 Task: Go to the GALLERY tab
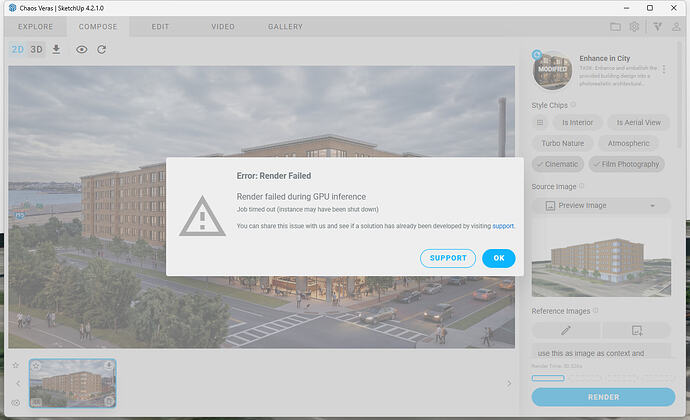[285, 27]
